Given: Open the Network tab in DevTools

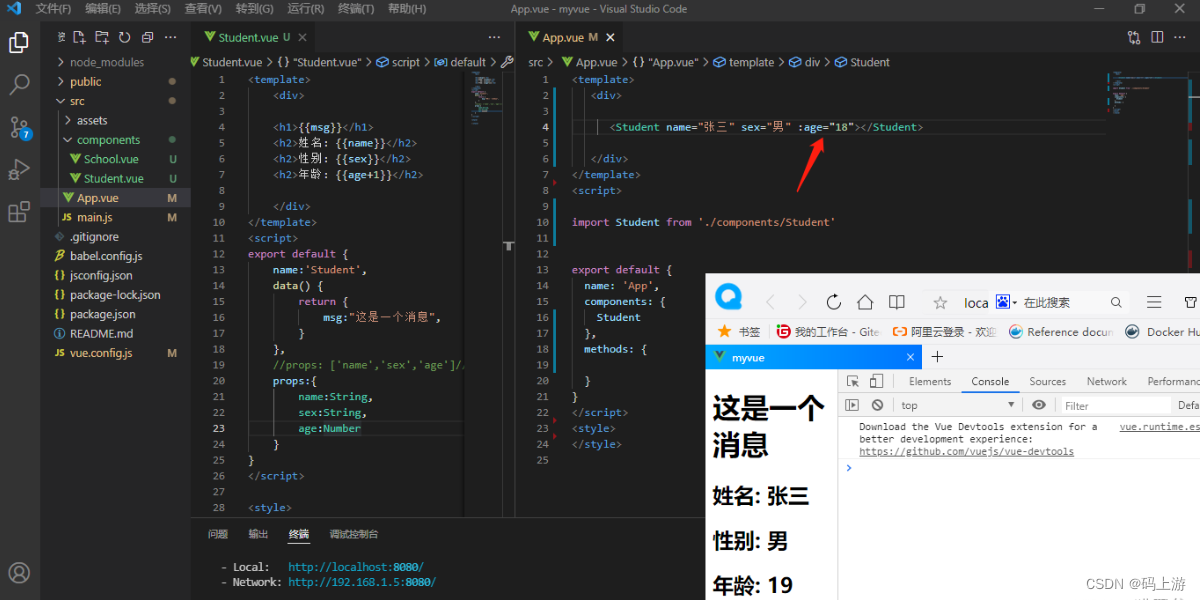Looking at the screenshot, I should (1107, 381).
